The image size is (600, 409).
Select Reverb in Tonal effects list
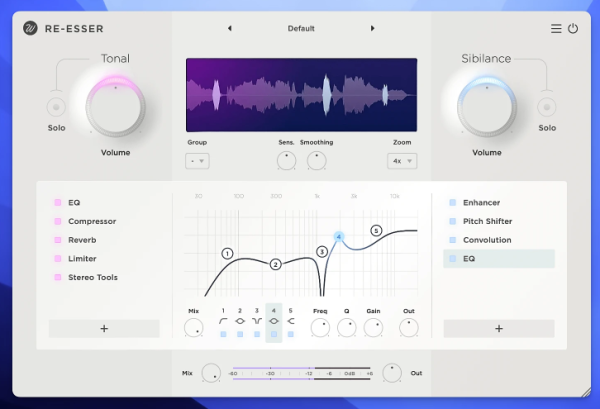[82, 240]
